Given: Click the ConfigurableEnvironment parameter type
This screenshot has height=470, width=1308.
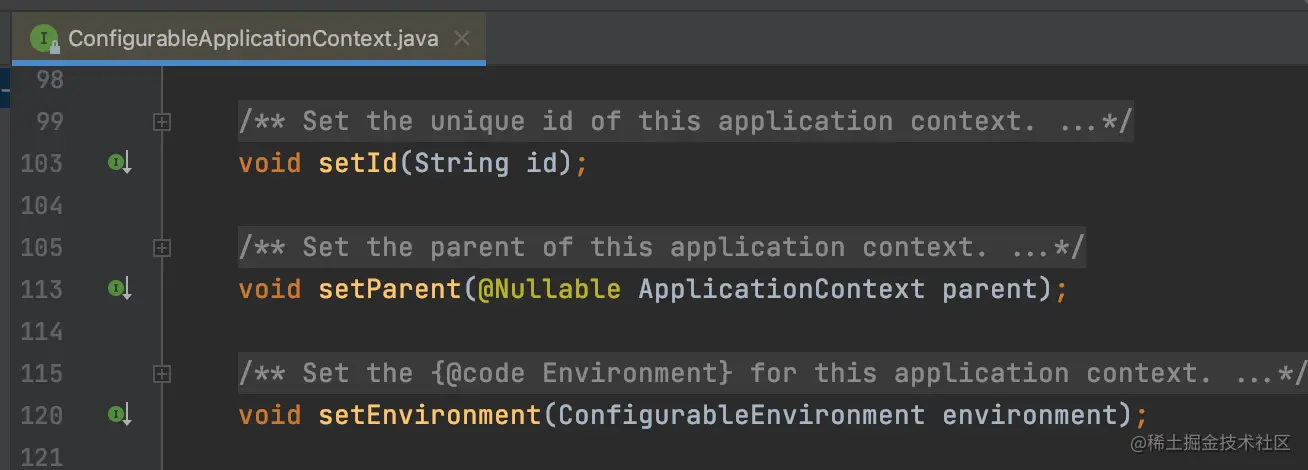Looking at the screenshot, I should 741,414.
